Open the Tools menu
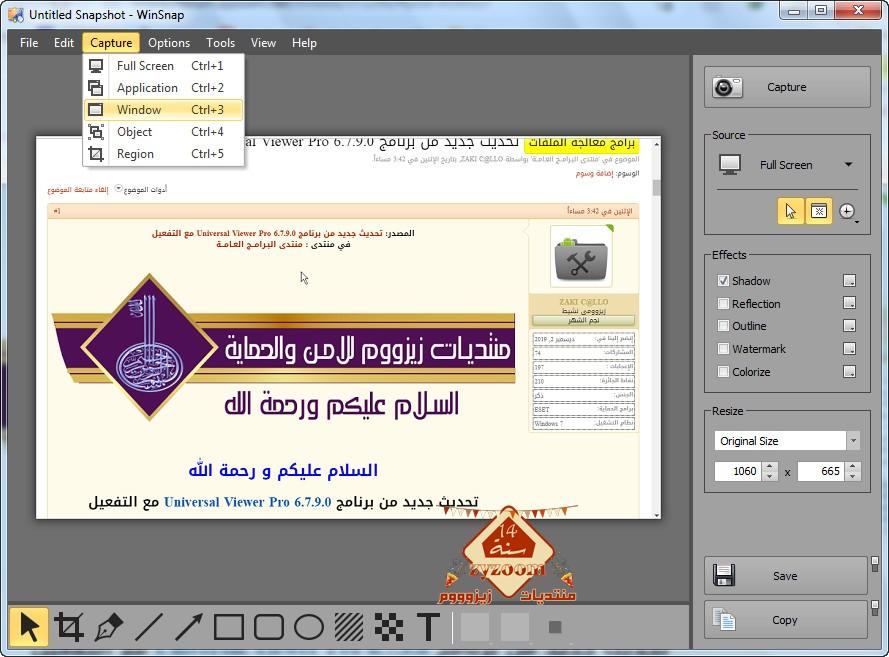Viewport: 889px width, 657px height. 220,43
